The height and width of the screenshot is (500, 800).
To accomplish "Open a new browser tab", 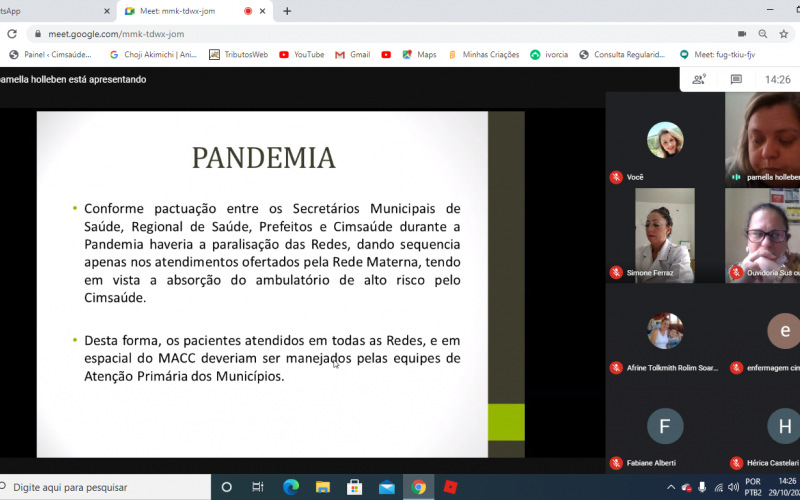I will pyautogui.click(x=287, y=11).
